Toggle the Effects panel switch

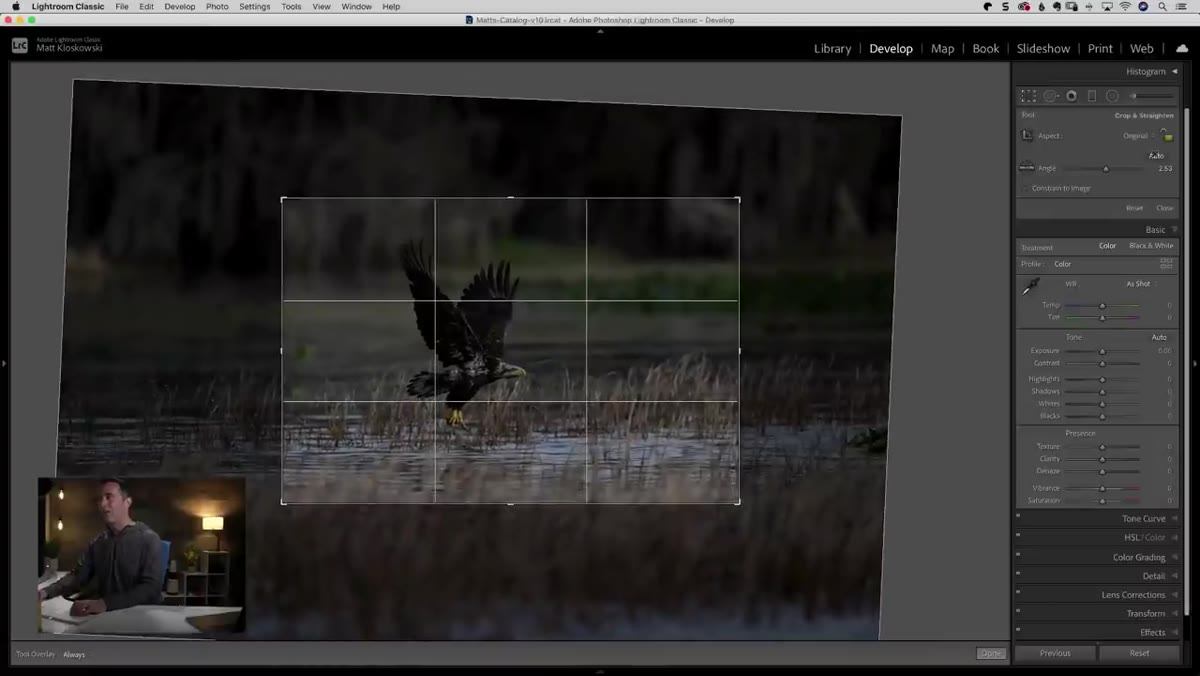(x=1018, y=629)
